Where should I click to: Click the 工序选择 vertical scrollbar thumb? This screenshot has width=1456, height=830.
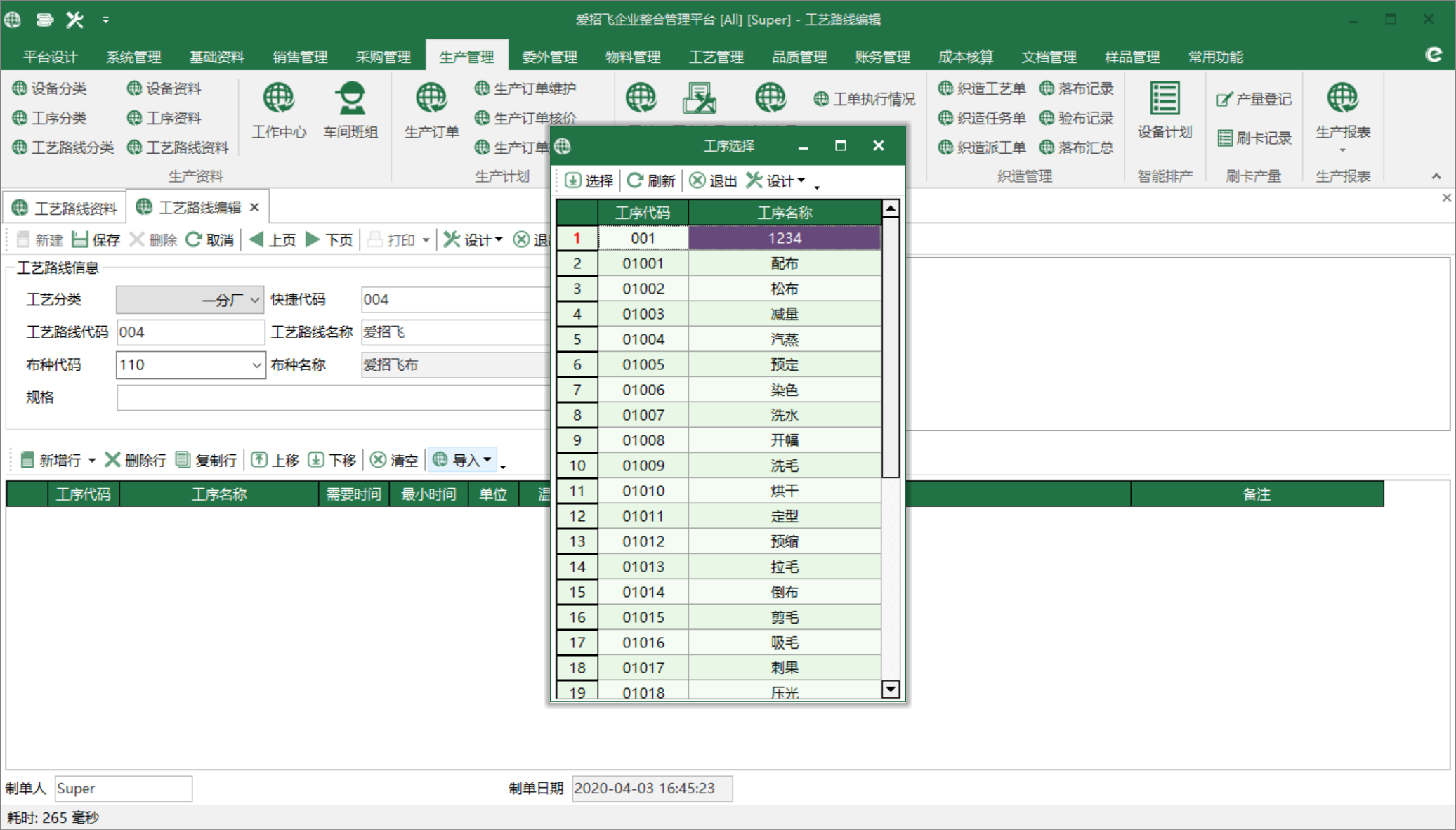[x=890, y=348]
